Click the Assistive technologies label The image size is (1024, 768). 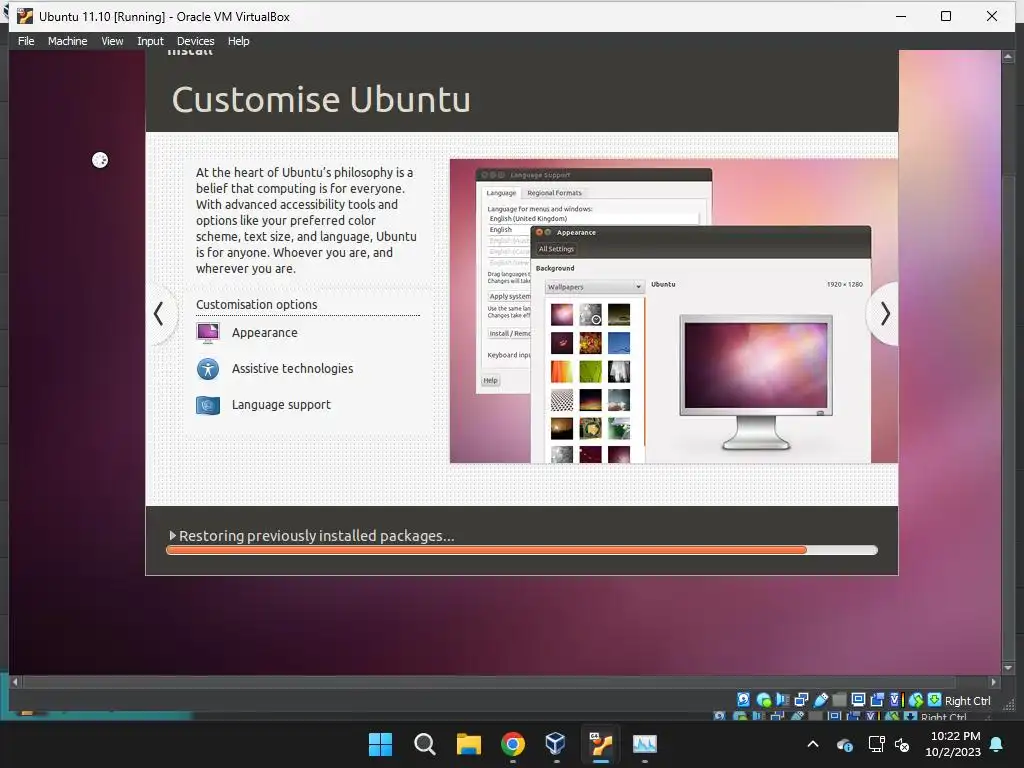[x=293, y=369]
